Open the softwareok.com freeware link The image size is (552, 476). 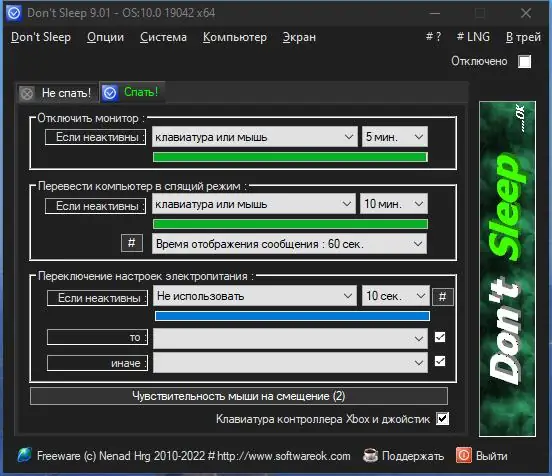(194, 456)
